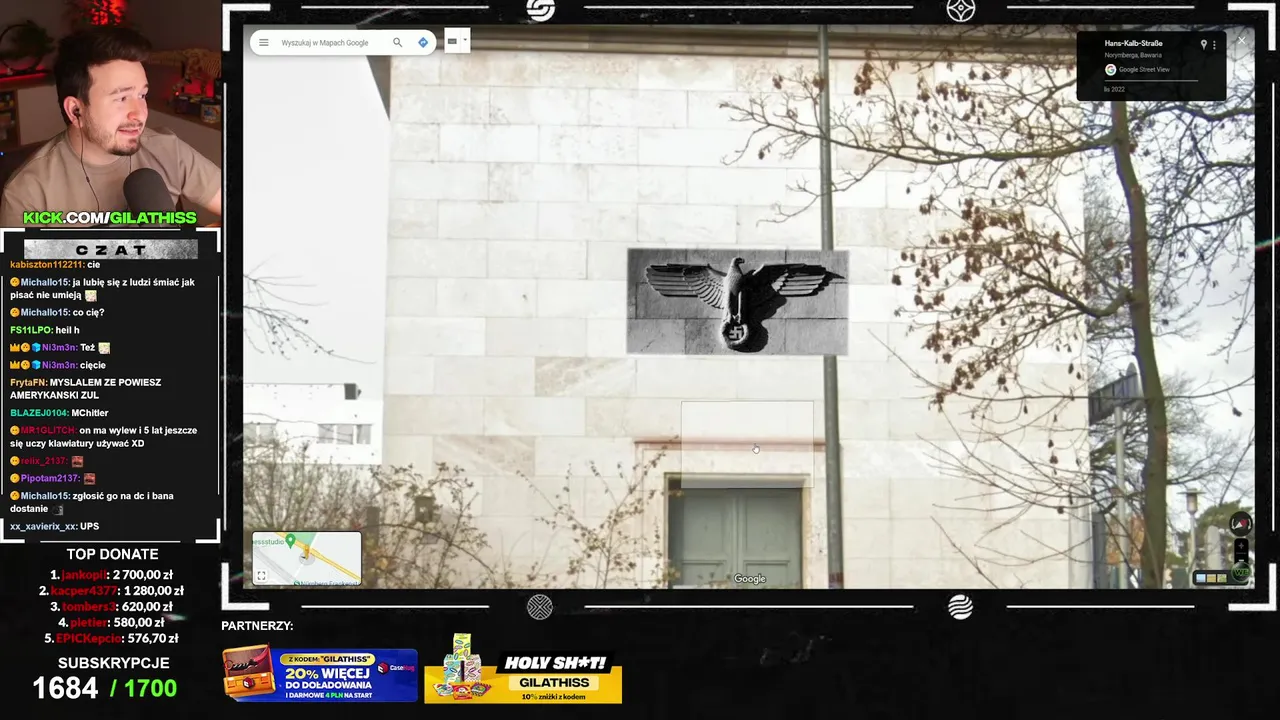Click donor name tombers3
Viewport: 1280px width, 720px height.
[x=89, y=607]
